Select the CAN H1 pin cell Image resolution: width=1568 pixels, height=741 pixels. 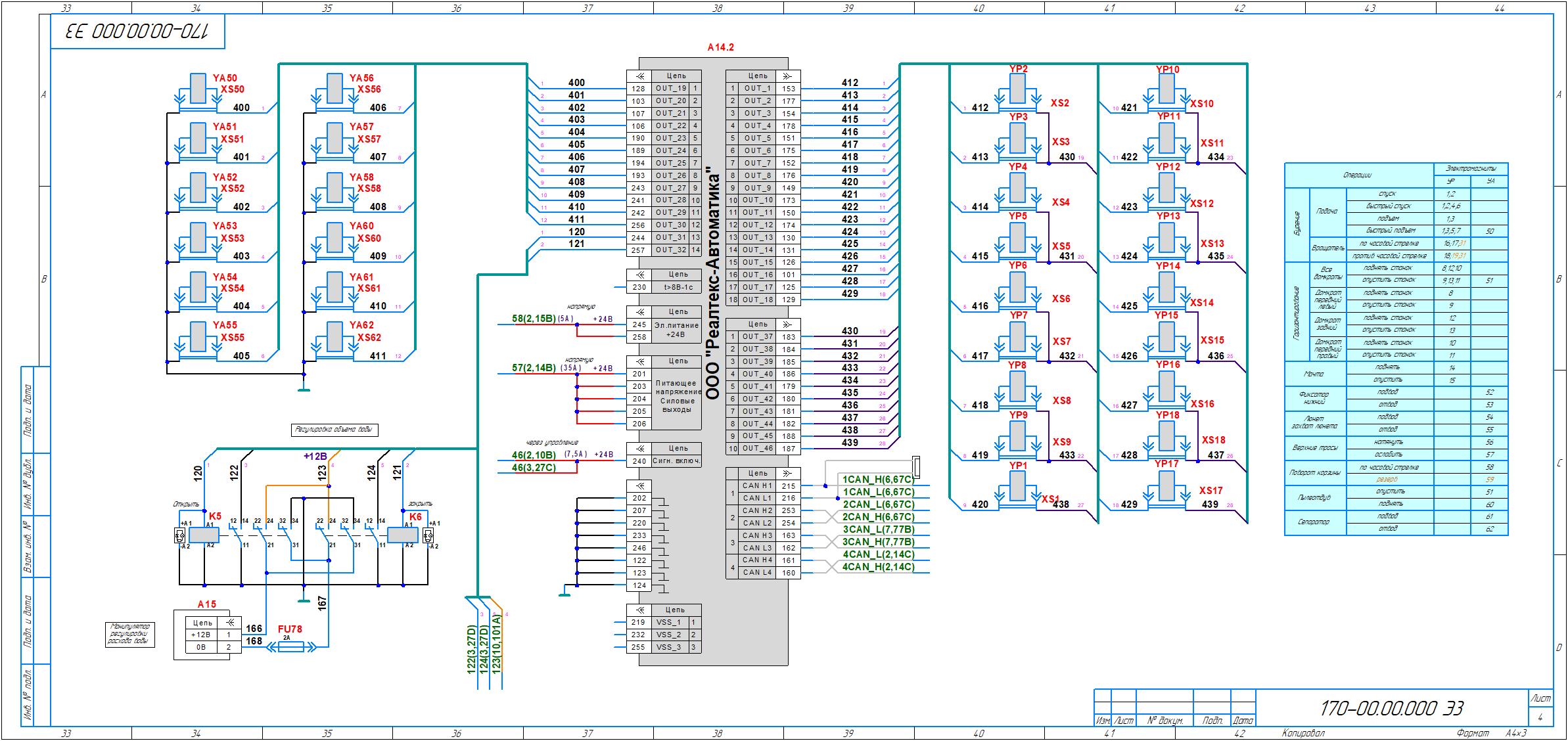coord(757,486)
